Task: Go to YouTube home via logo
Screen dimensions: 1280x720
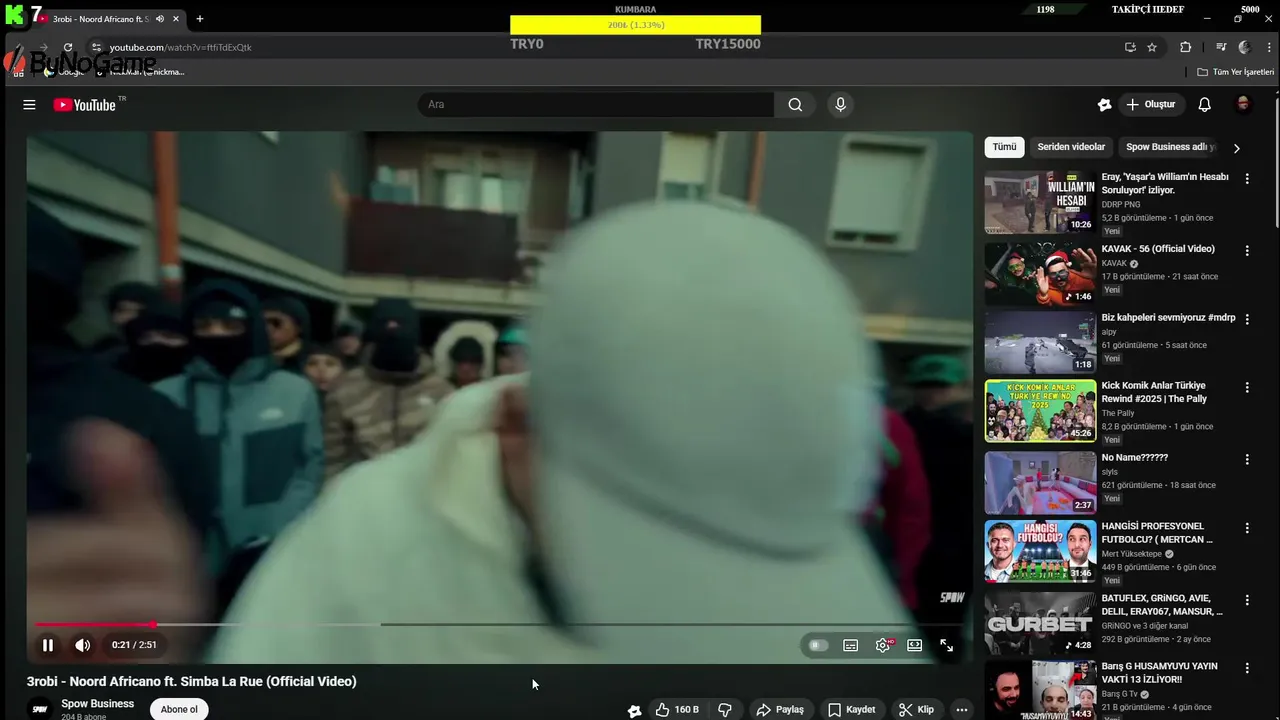Action: [85, 104]
